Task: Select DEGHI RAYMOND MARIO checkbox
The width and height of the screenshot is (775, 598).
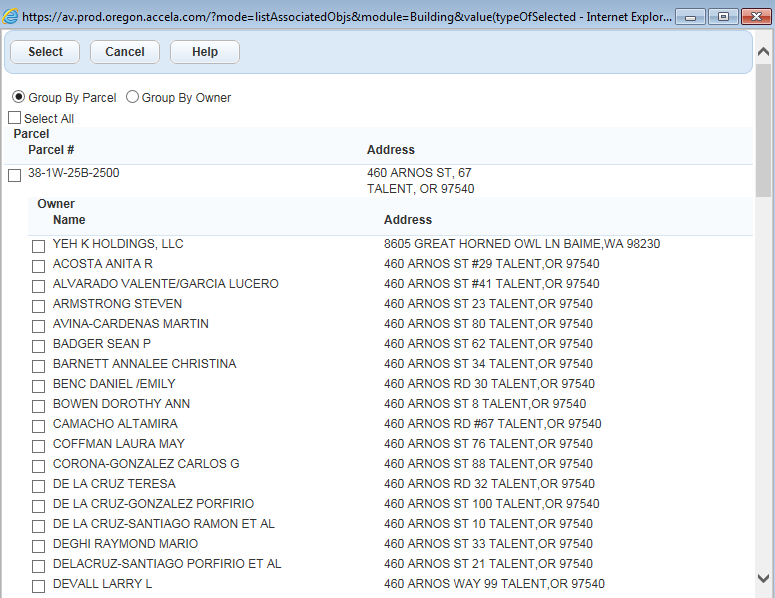Action: [x=38, y=546]
